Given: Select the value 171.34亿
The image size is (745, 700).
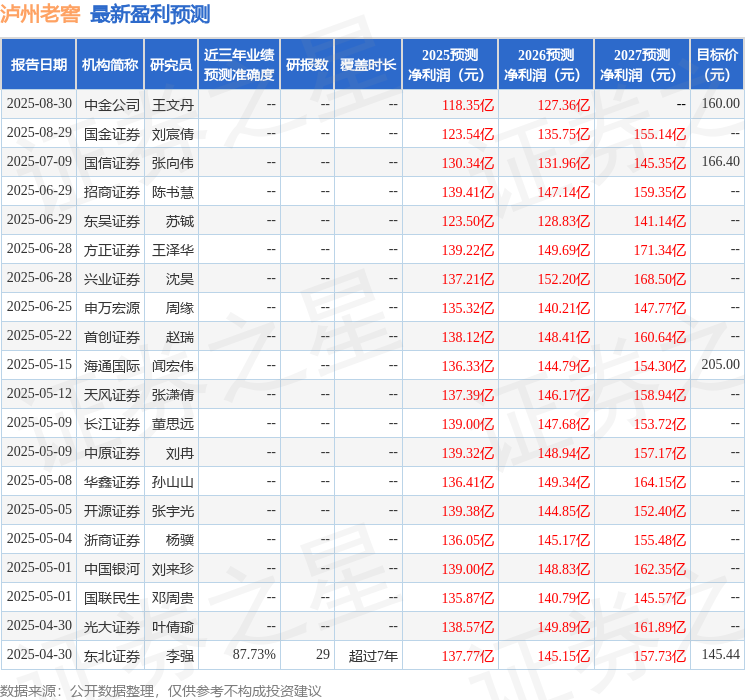Looking at the screenshot, I should [659, 250].
